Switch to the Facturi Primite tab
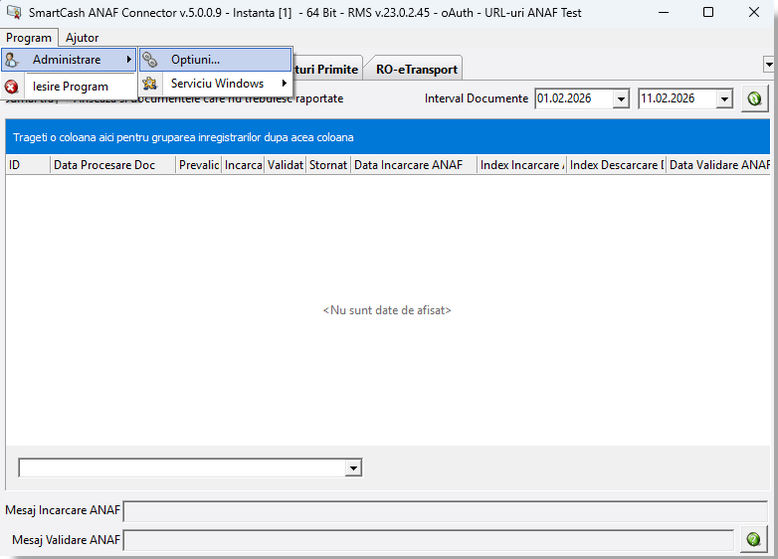The height and width of the screenshot is (559, 778). pos(325,69)
